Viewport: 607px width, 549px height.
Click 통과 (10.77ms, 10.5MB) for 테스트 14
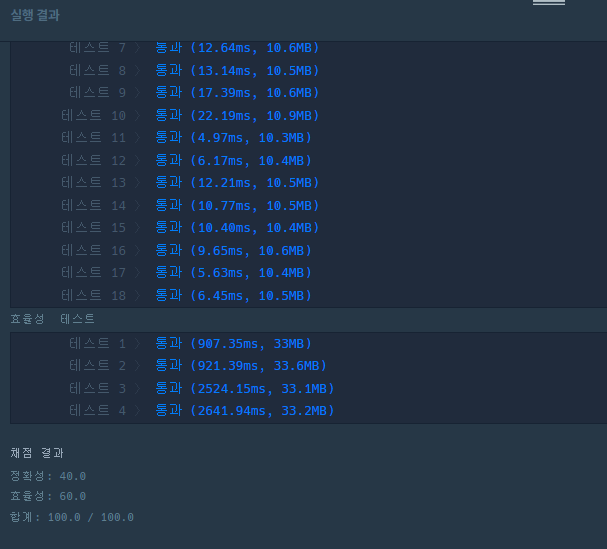click(237, 205)
